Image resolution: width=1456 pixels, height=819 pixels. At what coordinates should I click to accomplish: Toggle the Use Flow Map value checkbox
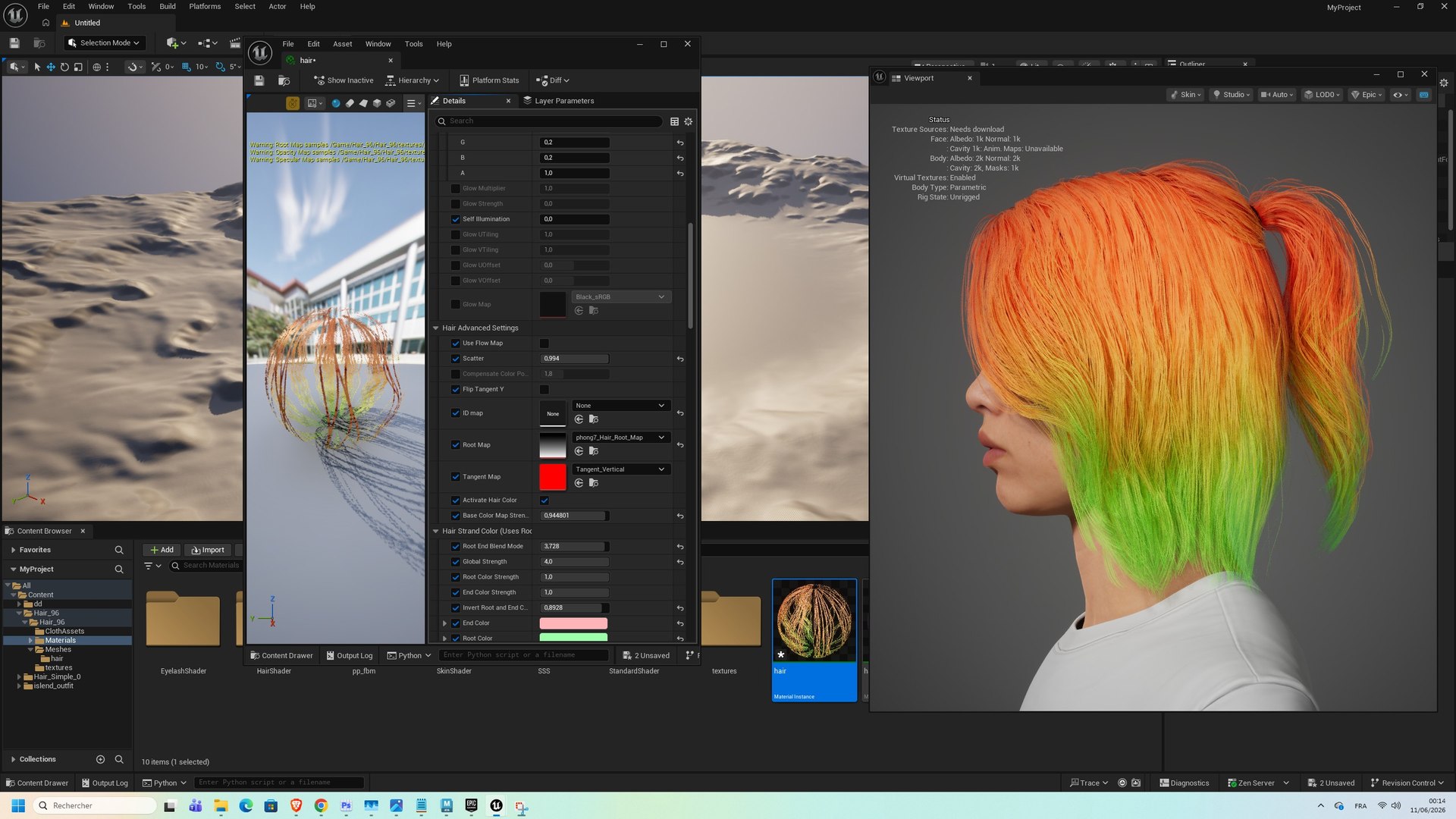pos(544,344)
